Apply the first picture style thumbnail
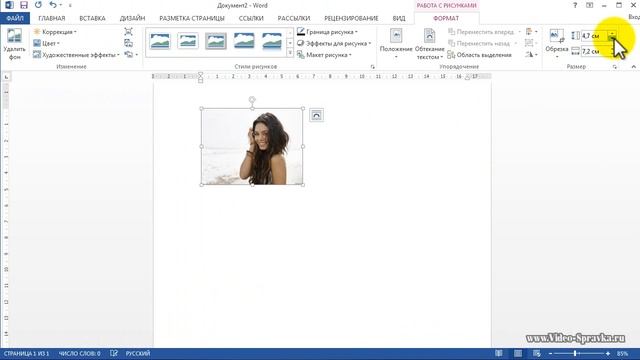The image size is (640, 360). pos(160,41)
